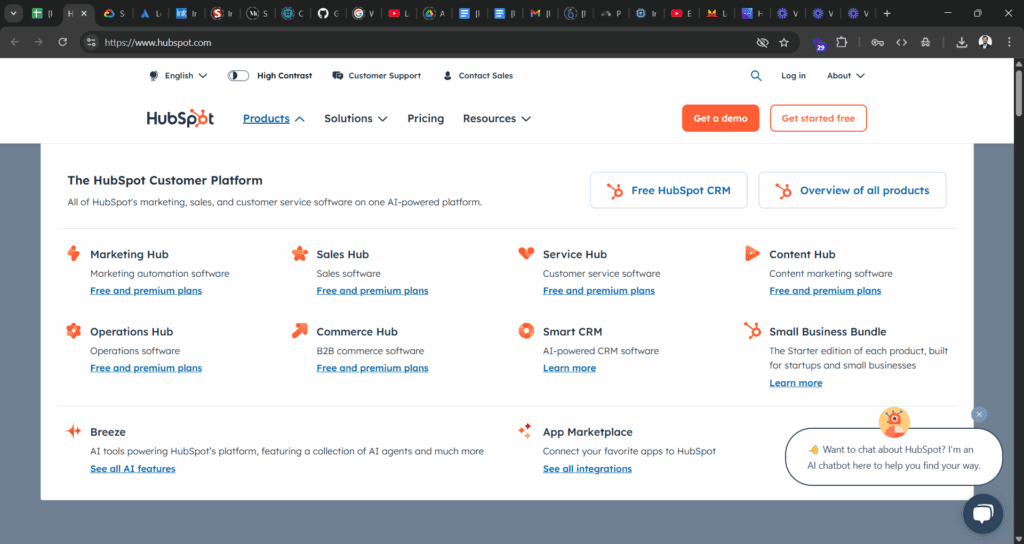Open the browser tab search dropdown

[x=13, y=13]
